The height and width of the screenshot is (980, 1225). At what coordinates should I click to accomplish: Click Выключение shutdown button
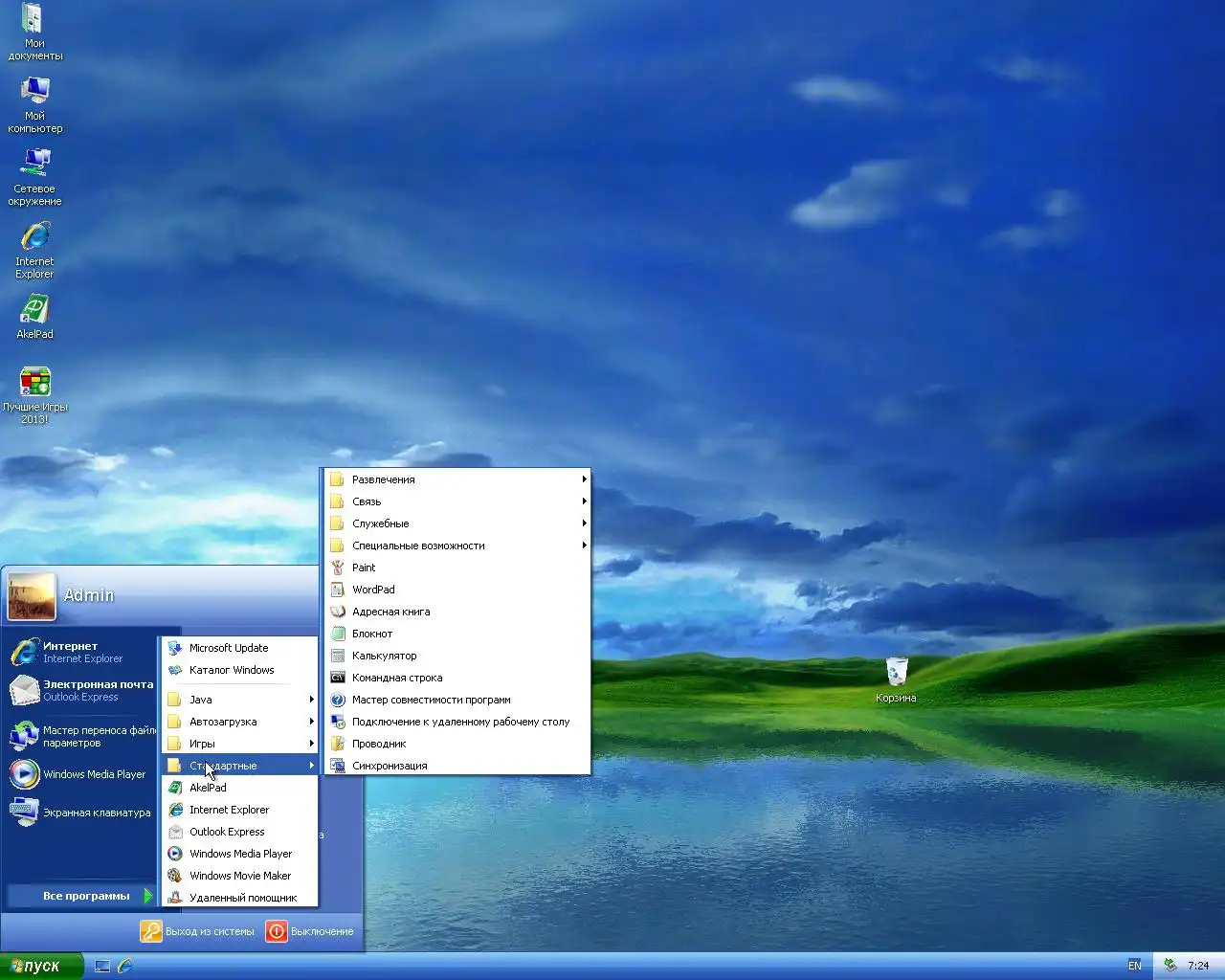(310, 931)
